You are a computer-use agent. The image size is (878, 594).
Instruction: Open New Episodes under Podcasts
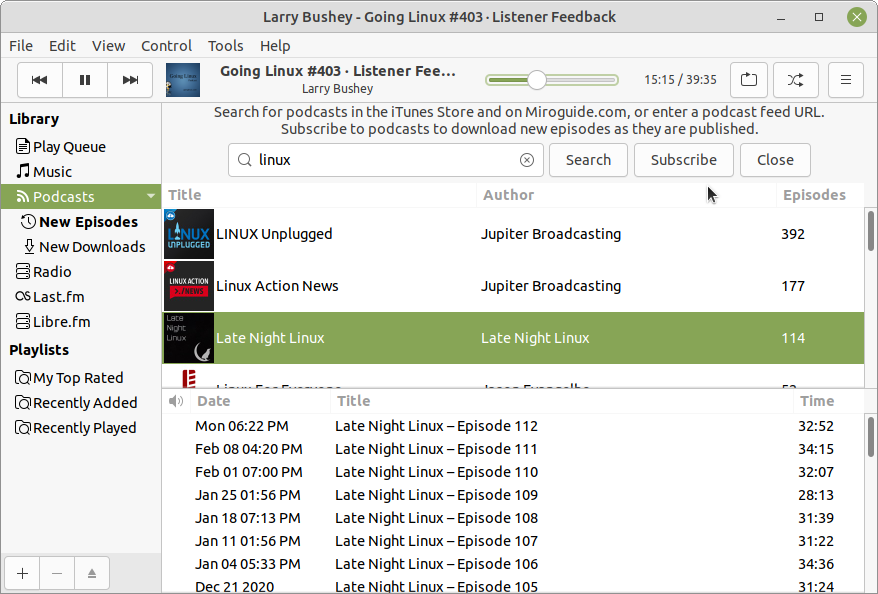[x=81, y=222]
